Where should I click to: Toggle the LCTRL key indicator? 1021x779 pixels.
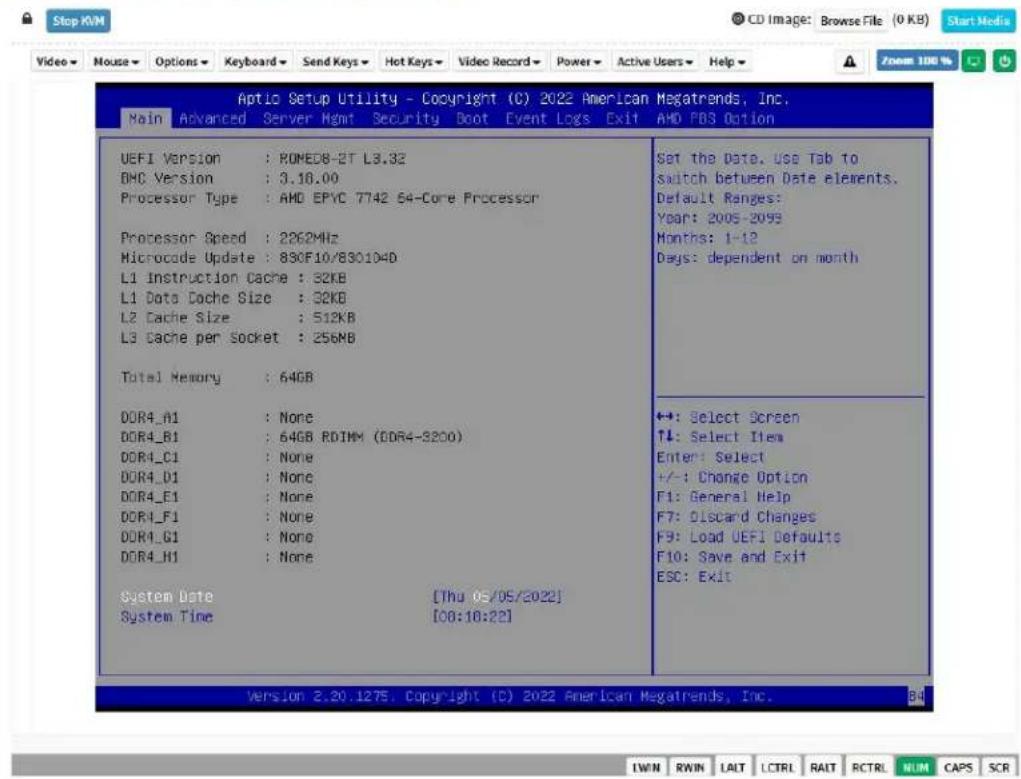point(777,767)
